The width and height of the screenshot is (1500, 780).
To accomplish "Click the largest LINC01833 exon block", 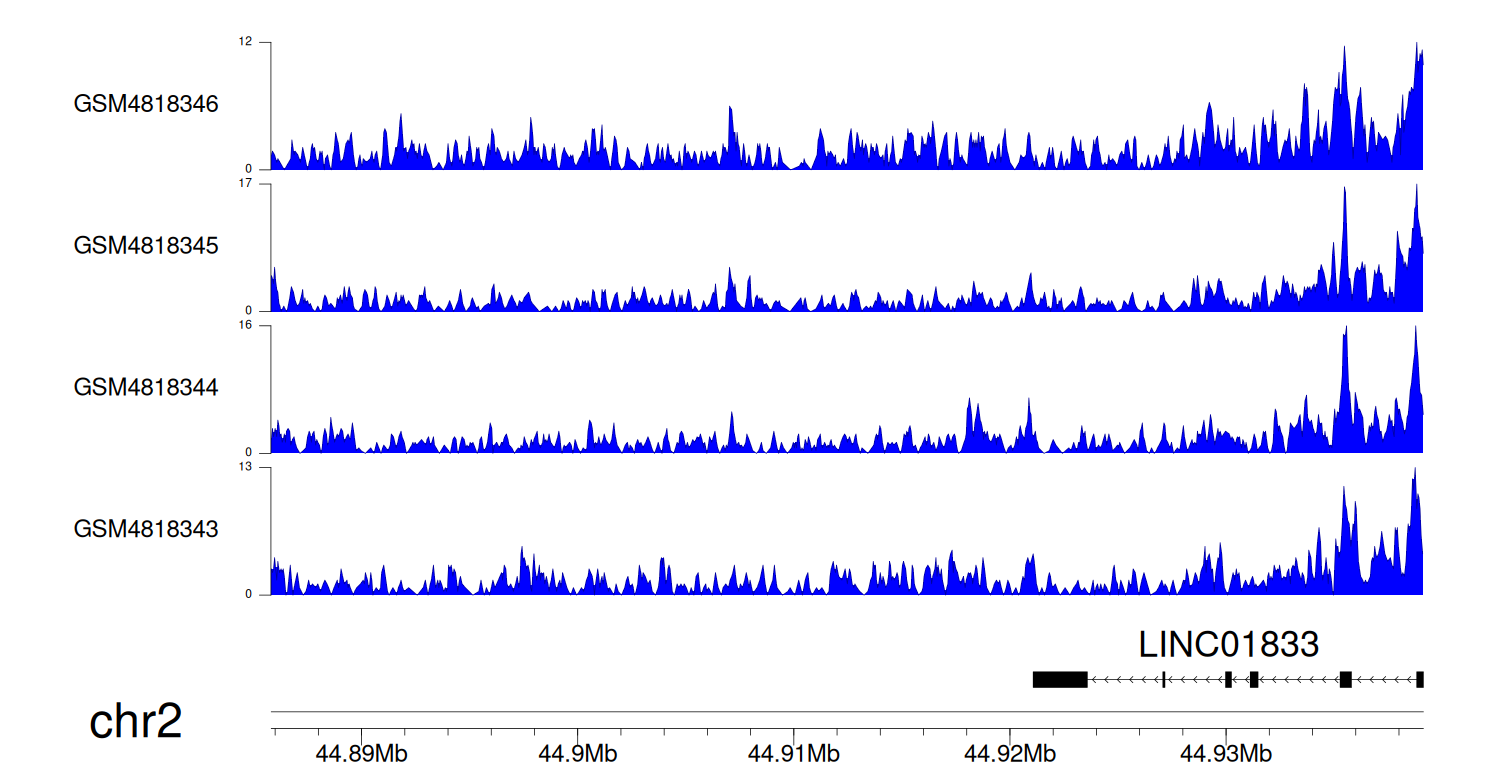I will coord(1060,680).
